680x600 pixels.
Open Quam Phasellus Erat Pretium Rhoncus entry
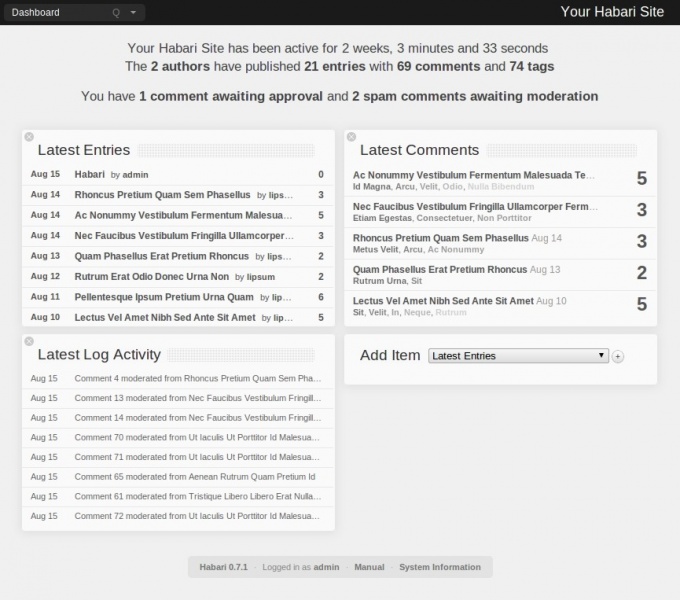pyautogui.click(x=161, y=256)
